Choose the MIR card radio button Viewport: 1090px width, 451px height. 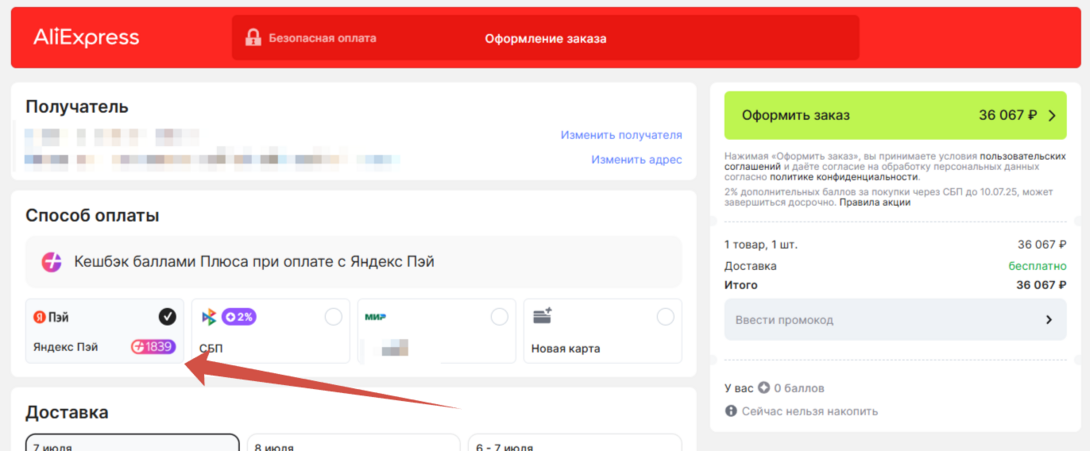499,317
